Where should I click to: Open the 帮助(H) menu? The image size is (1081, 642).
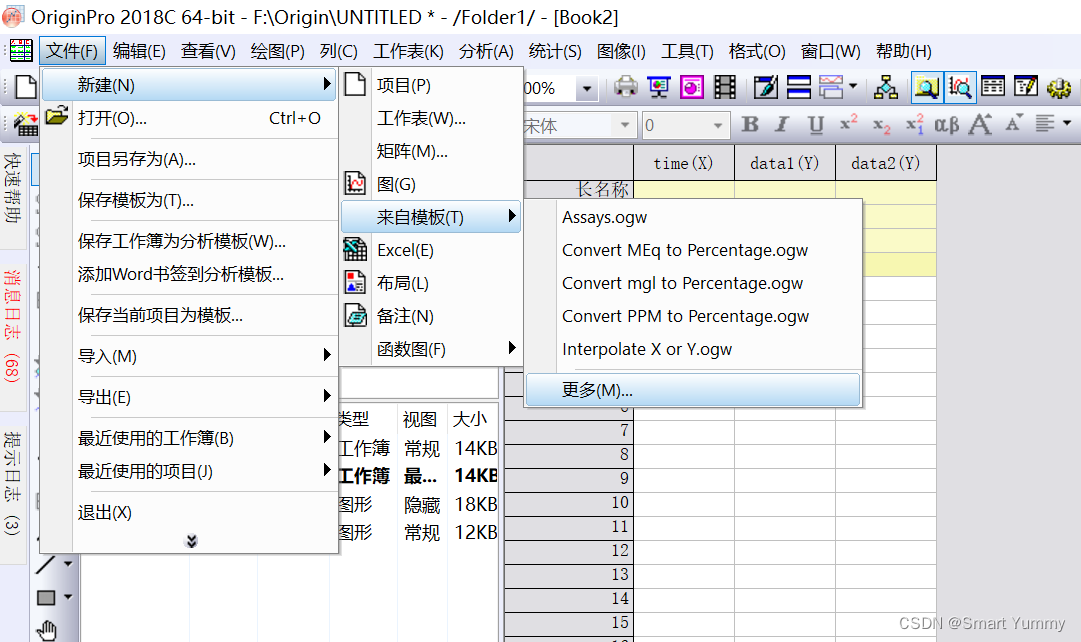[x=903, y=51]
